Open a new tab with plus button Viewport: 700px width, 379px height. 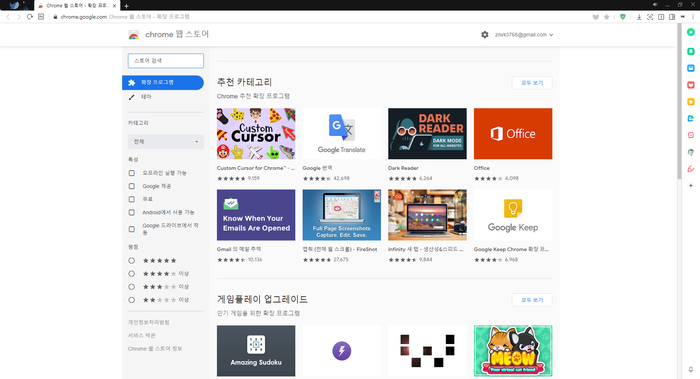(126, 6)
